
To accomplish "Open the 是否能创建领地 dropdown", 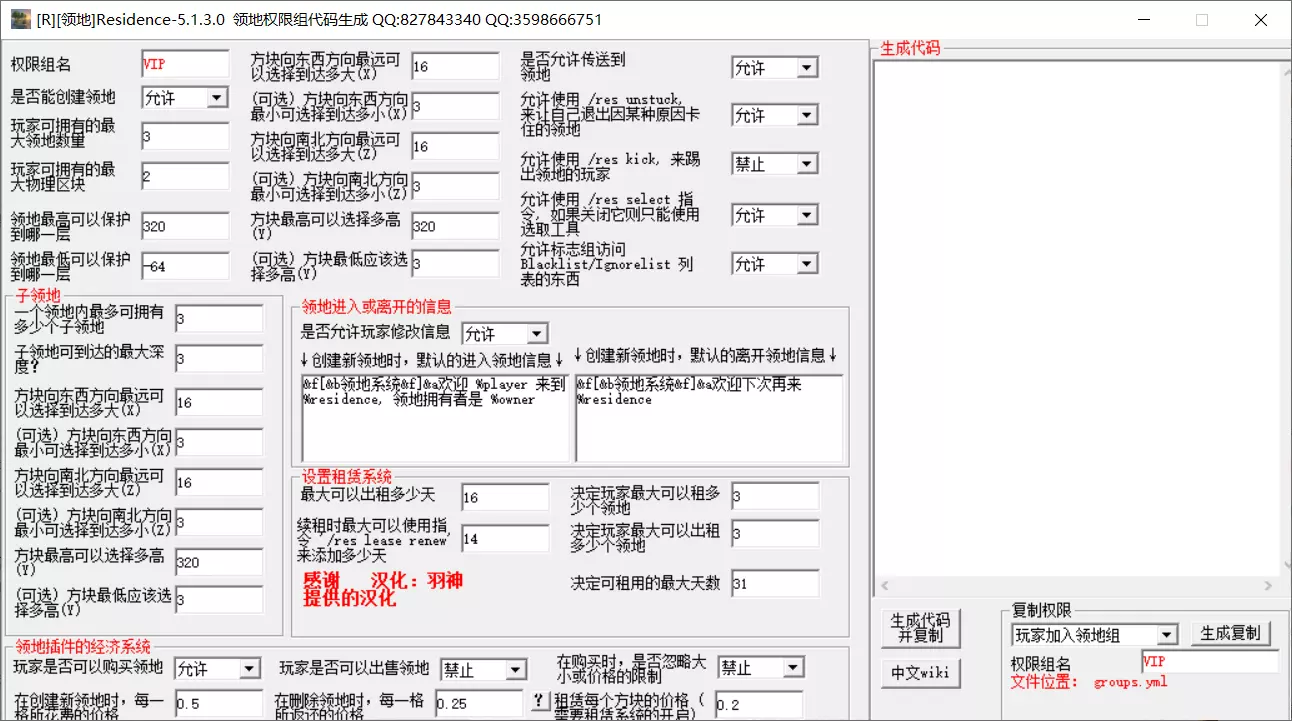I will [x=185, y=98].
